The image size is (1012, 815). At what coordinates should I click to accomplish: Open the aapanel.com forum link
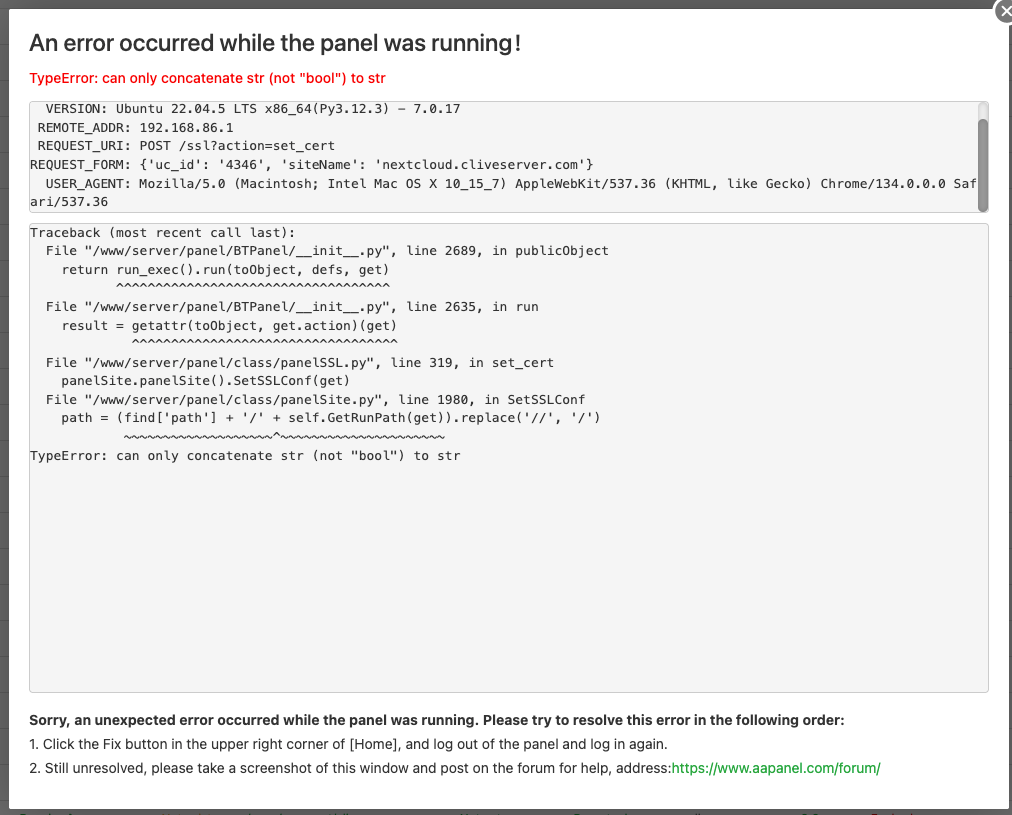(776, 768)
